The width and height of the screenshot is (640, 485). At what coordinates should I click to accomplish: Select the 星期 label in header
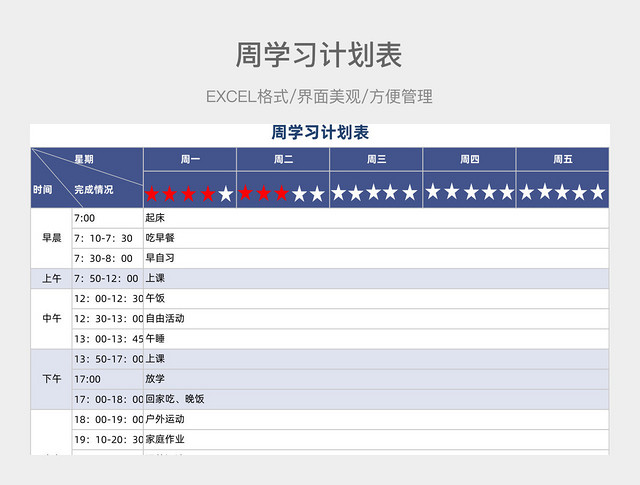pyautogui.click(x=84, y=159)
